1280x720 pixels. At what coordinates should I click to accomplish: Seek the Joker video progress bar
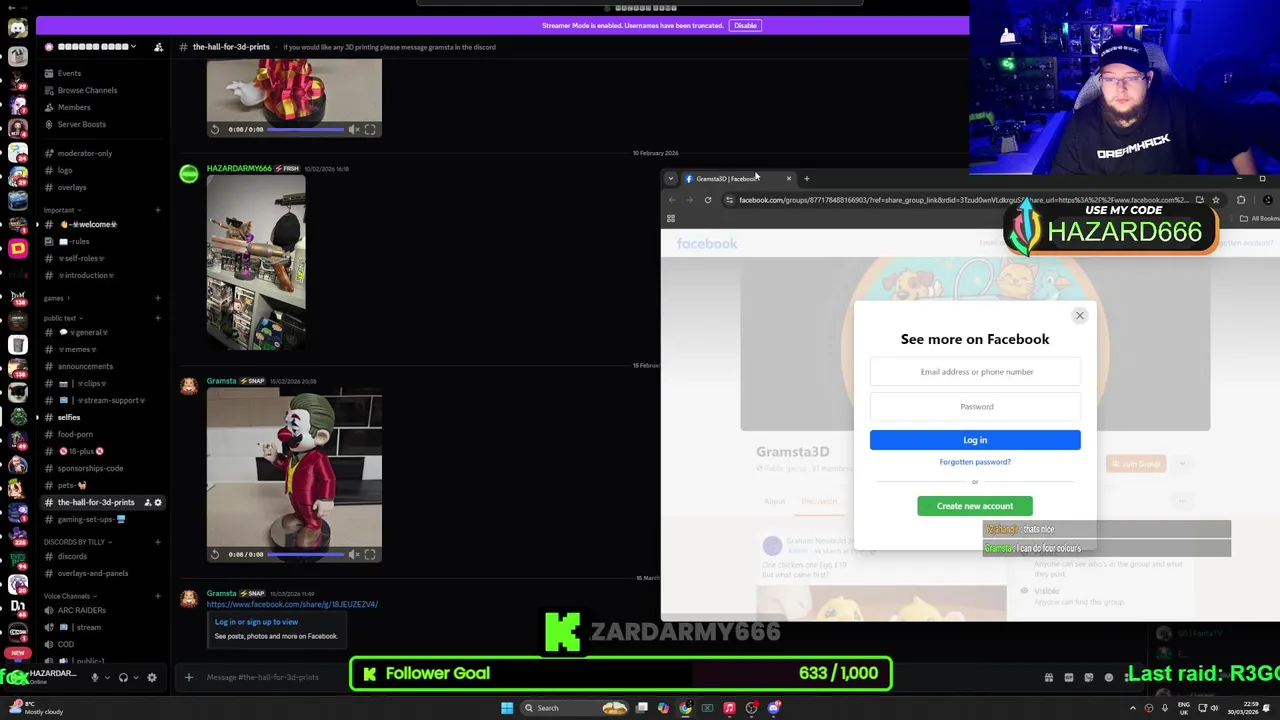(307, 554)
